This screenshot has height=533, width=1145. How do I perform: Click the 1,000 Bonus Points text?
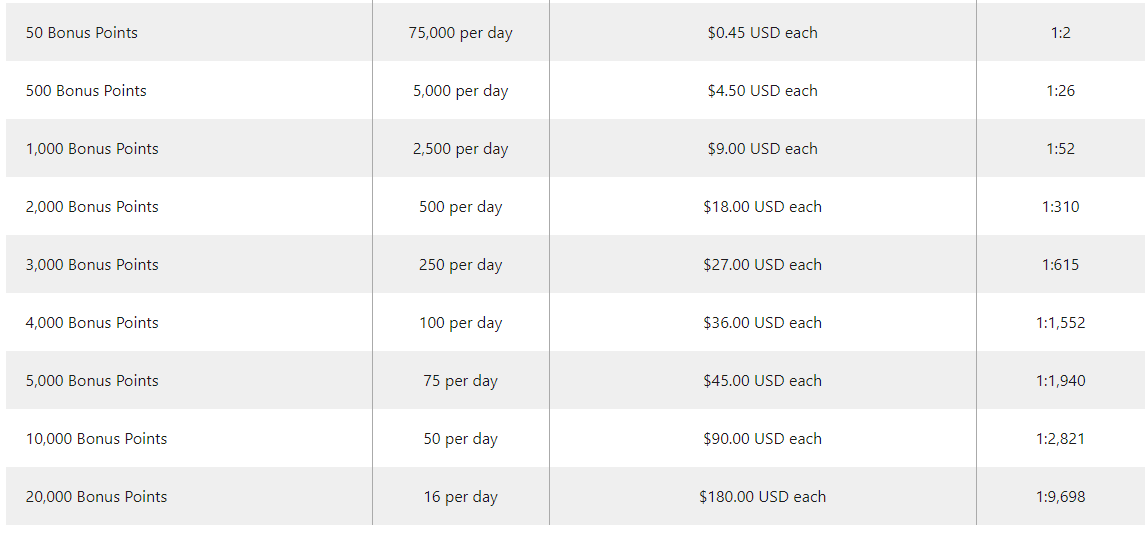coord(92,149)
